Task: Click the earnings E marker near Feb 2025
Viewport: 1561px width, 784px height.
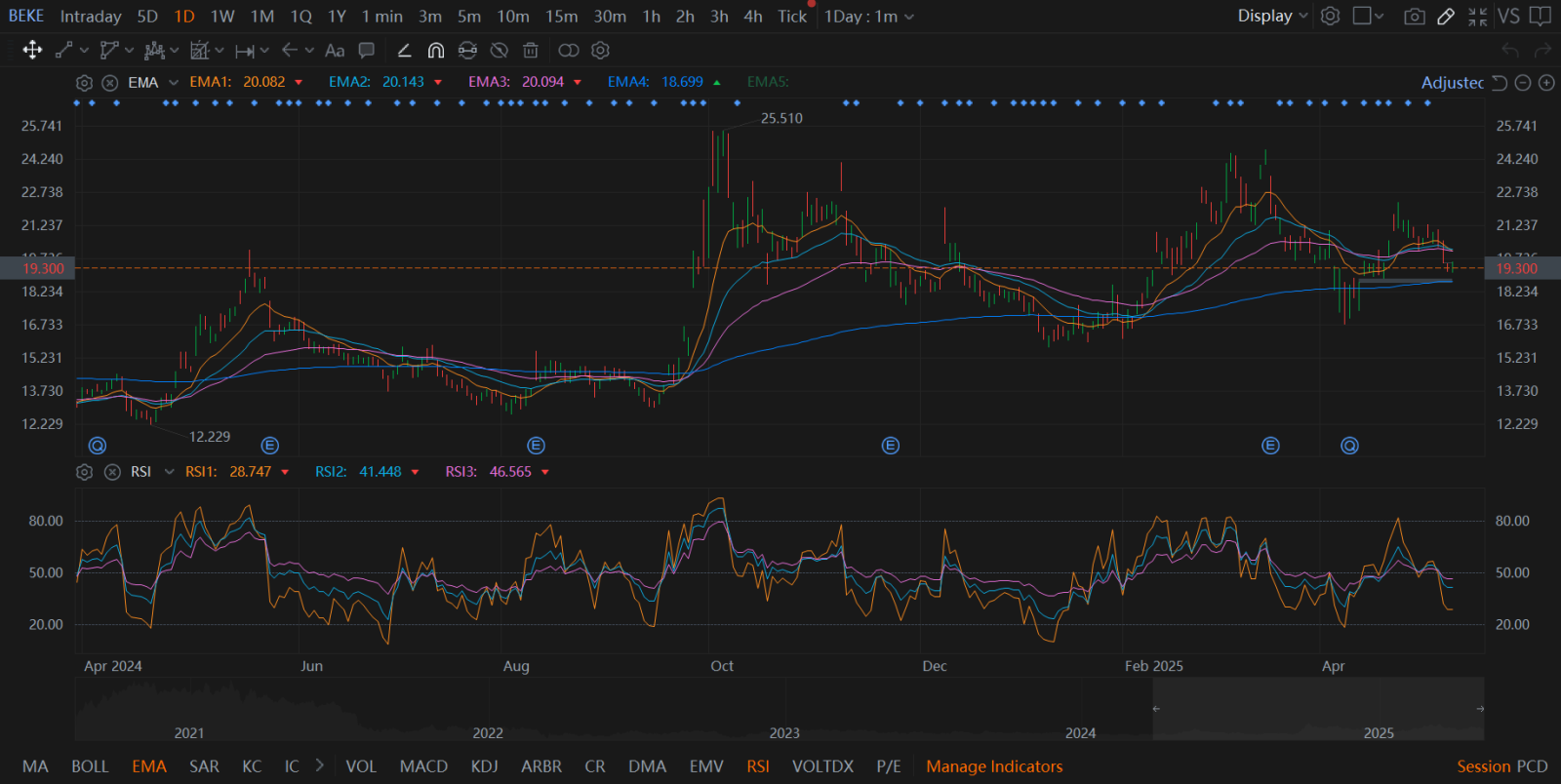Action: click(x=1270, y=446)
